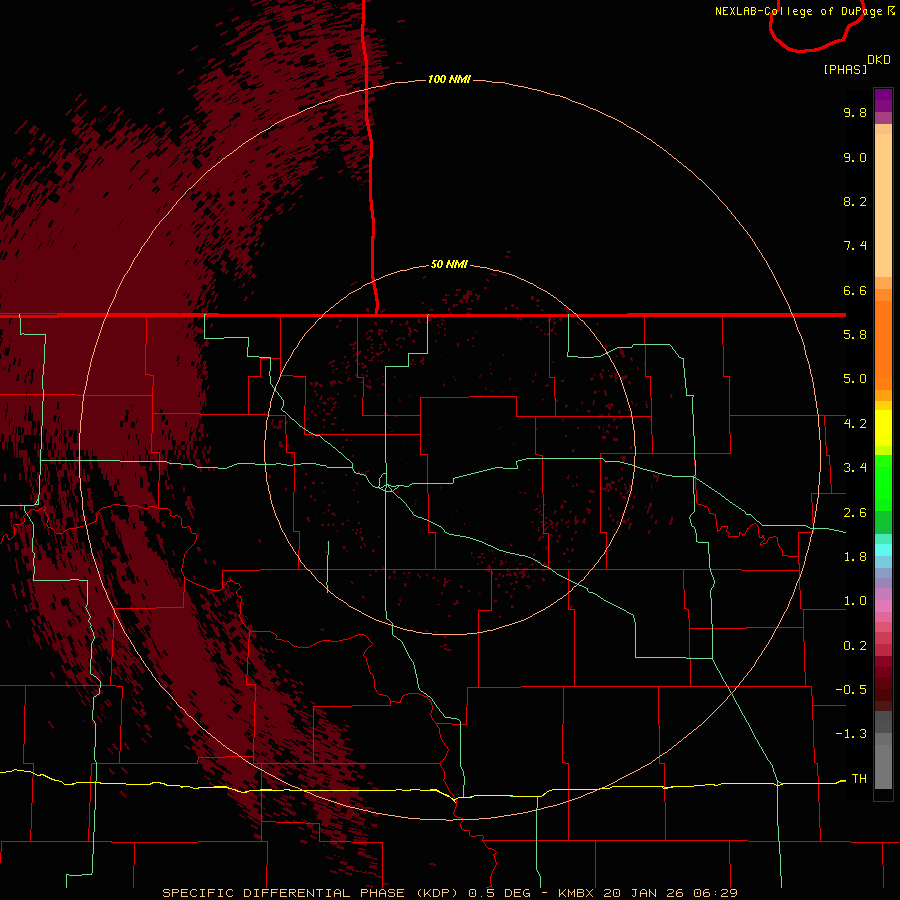
Task: Click the 2.6 legend value
Action: [855, 513]
